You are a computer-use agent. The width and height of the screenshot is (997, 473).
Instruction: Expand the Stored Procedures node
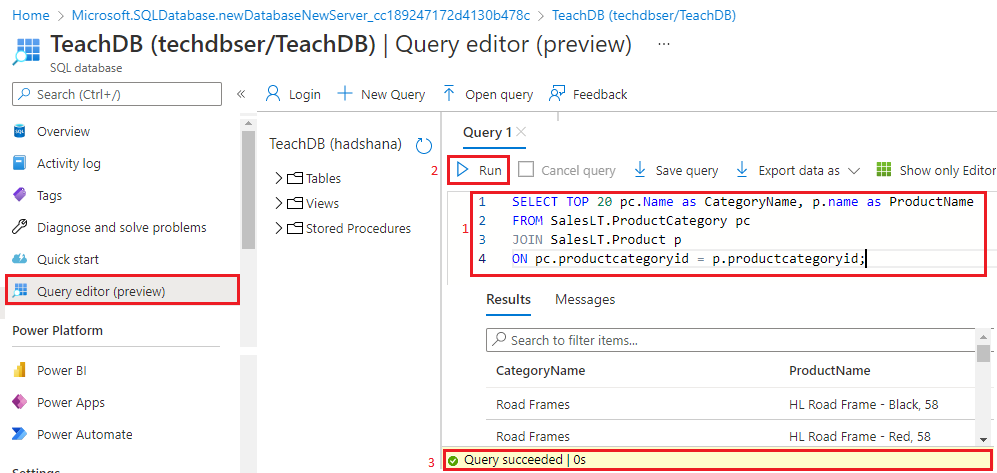pos(278,228)
